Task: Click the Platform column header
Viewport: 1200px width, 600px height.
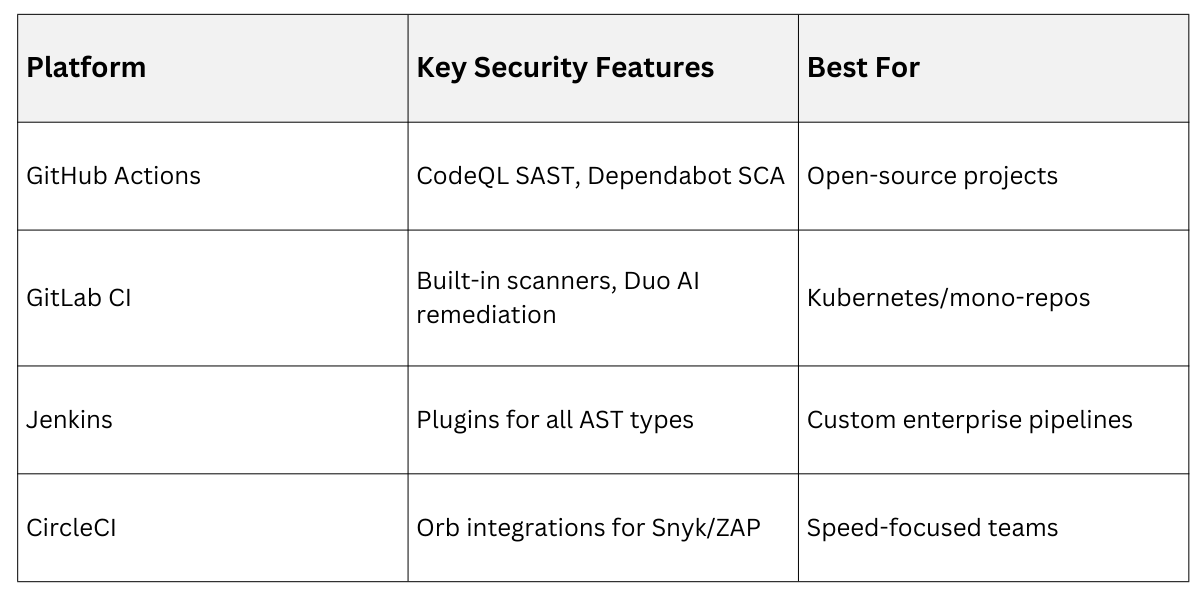Action: [86, 68]
